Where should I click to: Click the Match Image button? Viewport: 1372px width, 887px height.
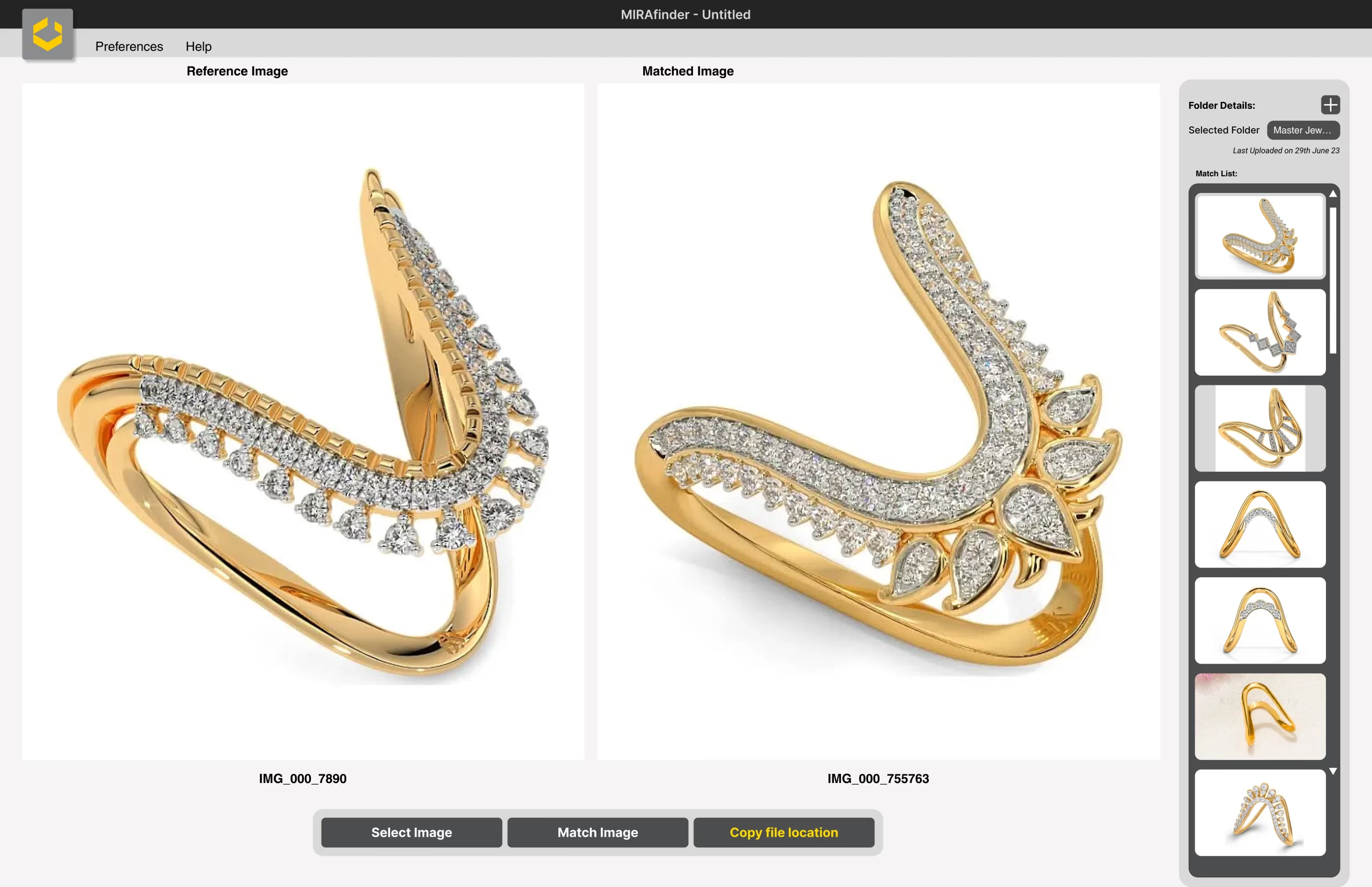pos(597,832)
